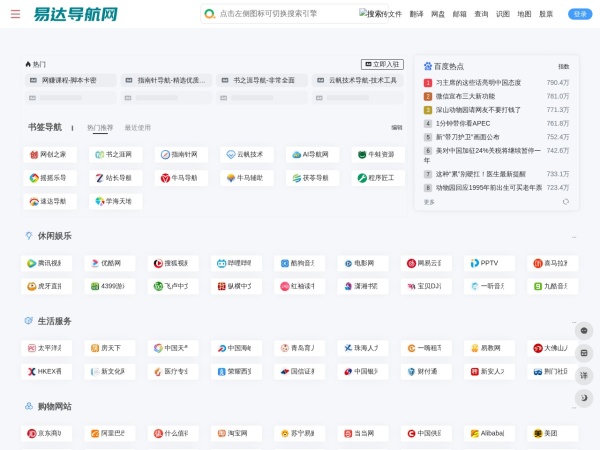This screenshot has width=600, height=450.
Task: Open the 购物网站 section more options
Action: tap(573, 407)
